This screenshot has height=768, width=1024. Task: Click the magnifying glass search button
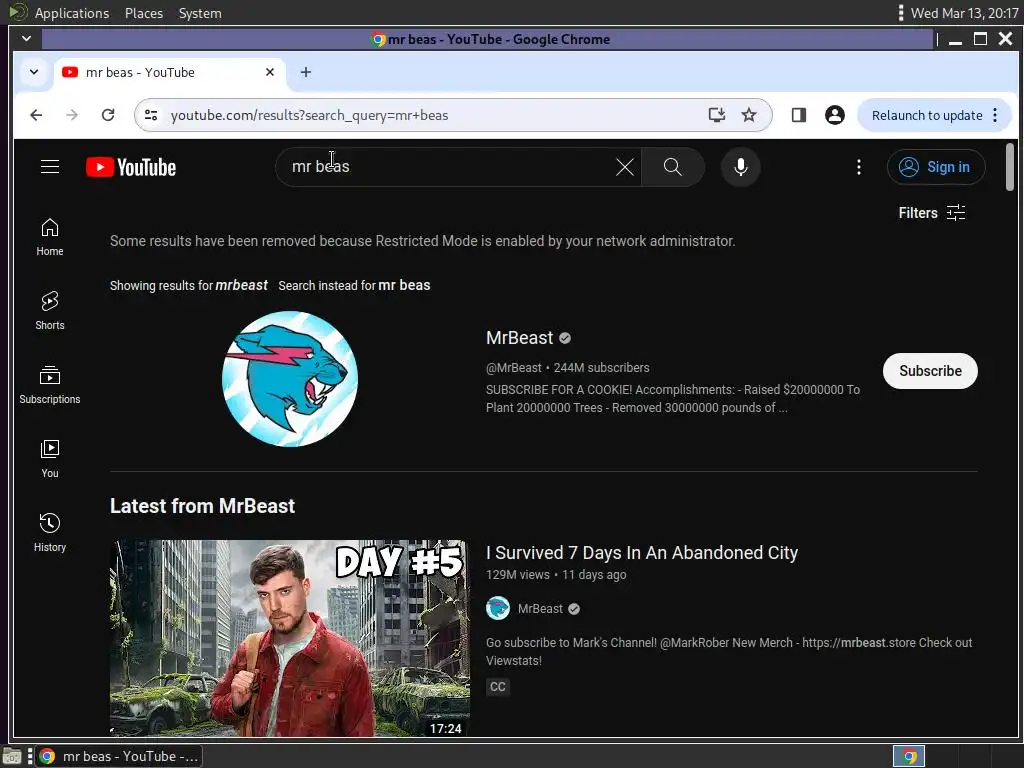[673, 167]
